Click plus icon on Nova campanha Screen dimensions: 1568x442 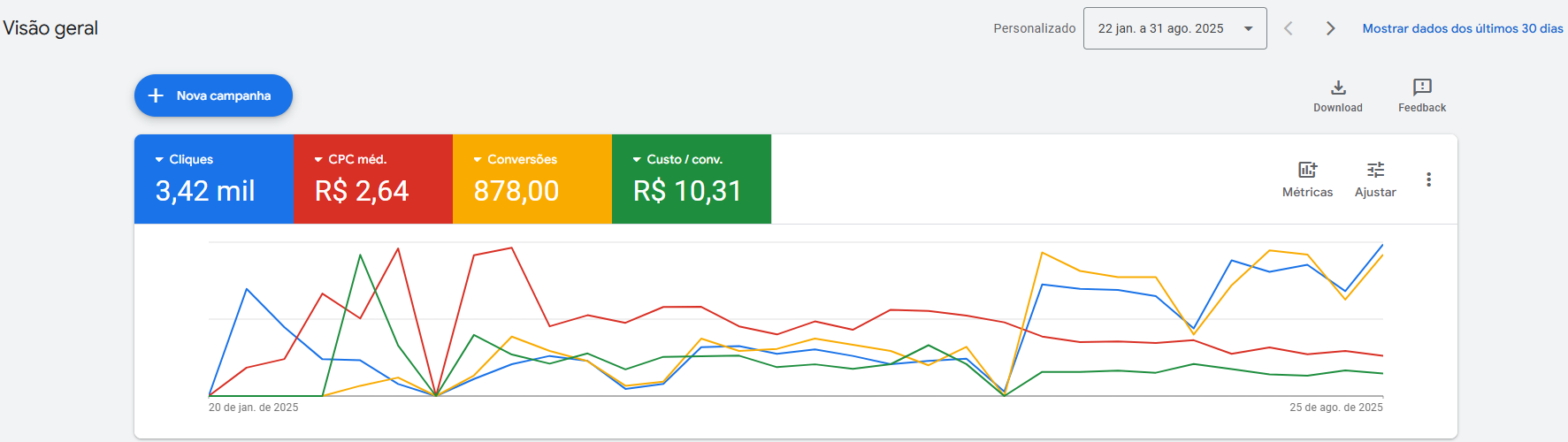coord(156,95)
